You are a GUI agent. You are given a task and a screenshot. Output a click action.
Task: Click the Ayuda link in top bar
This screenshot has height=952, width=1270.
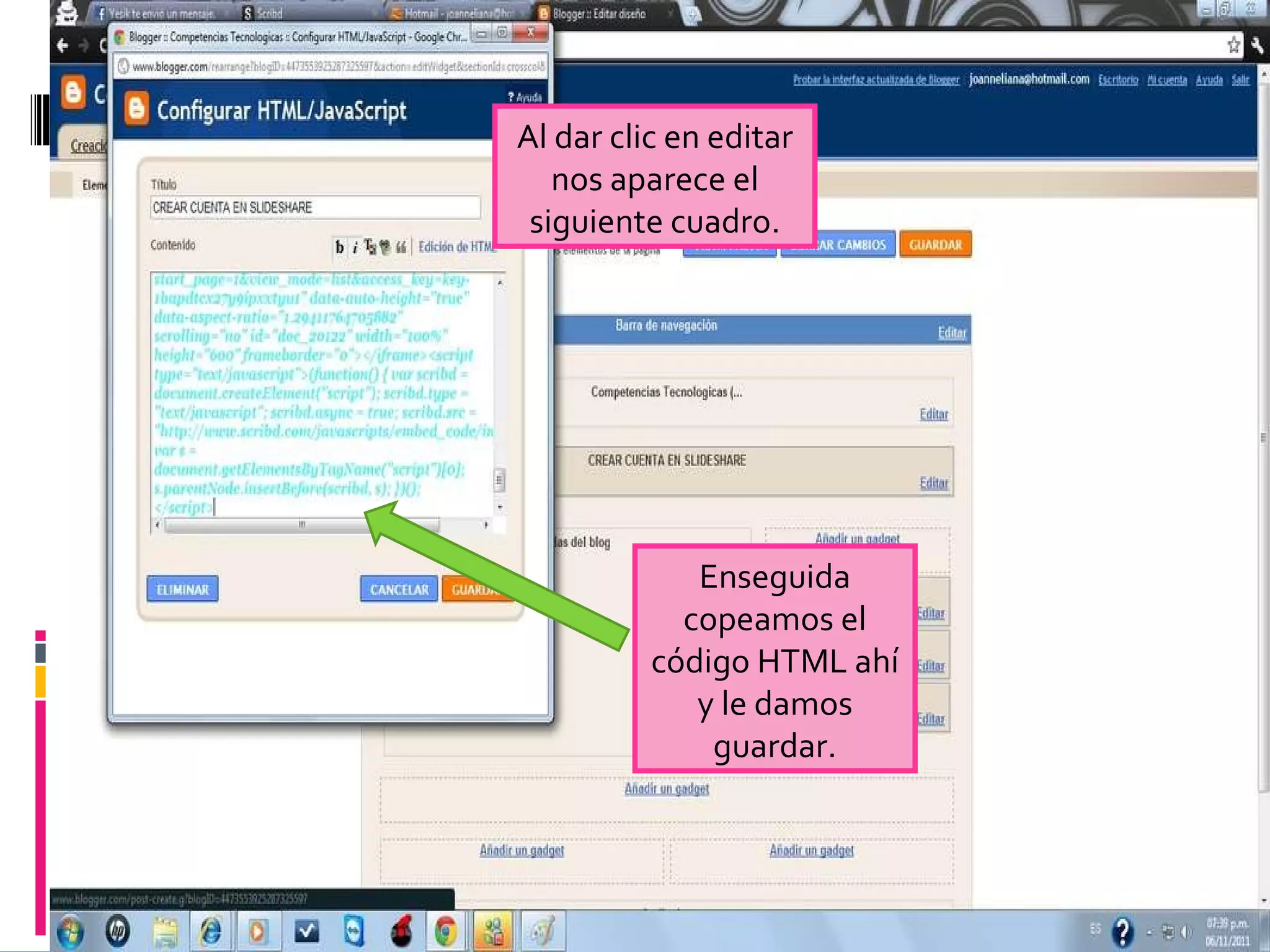1209,80
